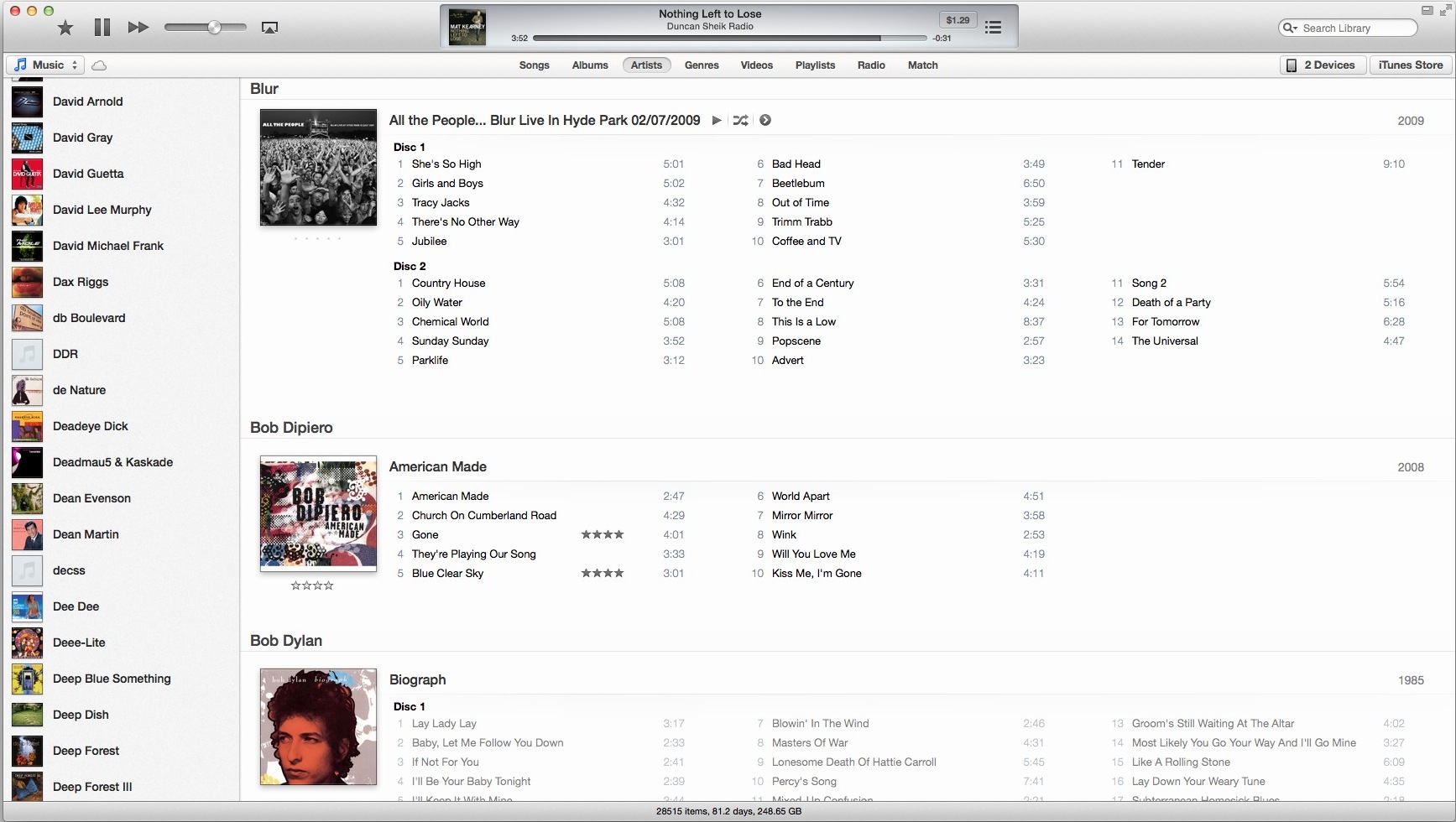Screen dimensions: 1456x822
Task: Click the star favorite icon in toolbar
Action: tap(65, 28)
